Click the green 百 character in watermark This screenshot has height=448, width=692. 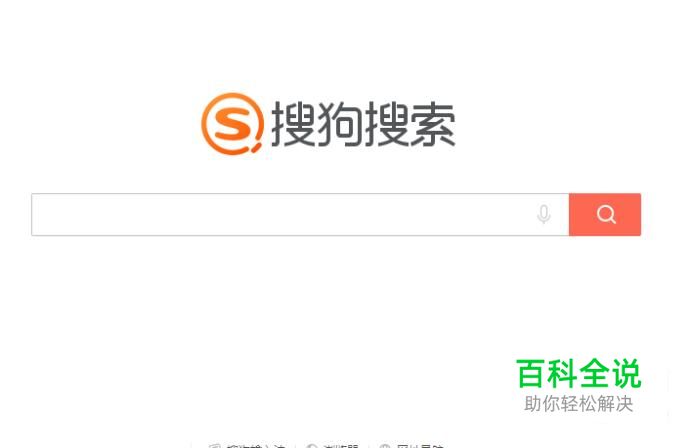[530, 373]
